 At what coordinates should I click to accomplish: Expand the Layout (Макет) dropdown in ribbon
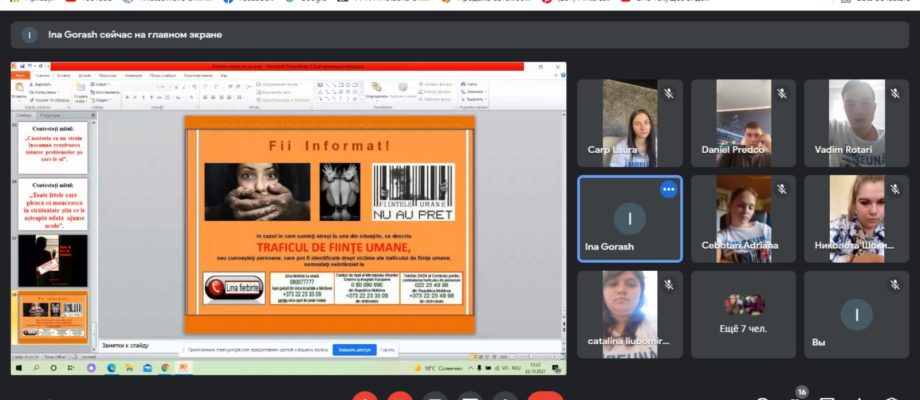click(x=100, y=84)
